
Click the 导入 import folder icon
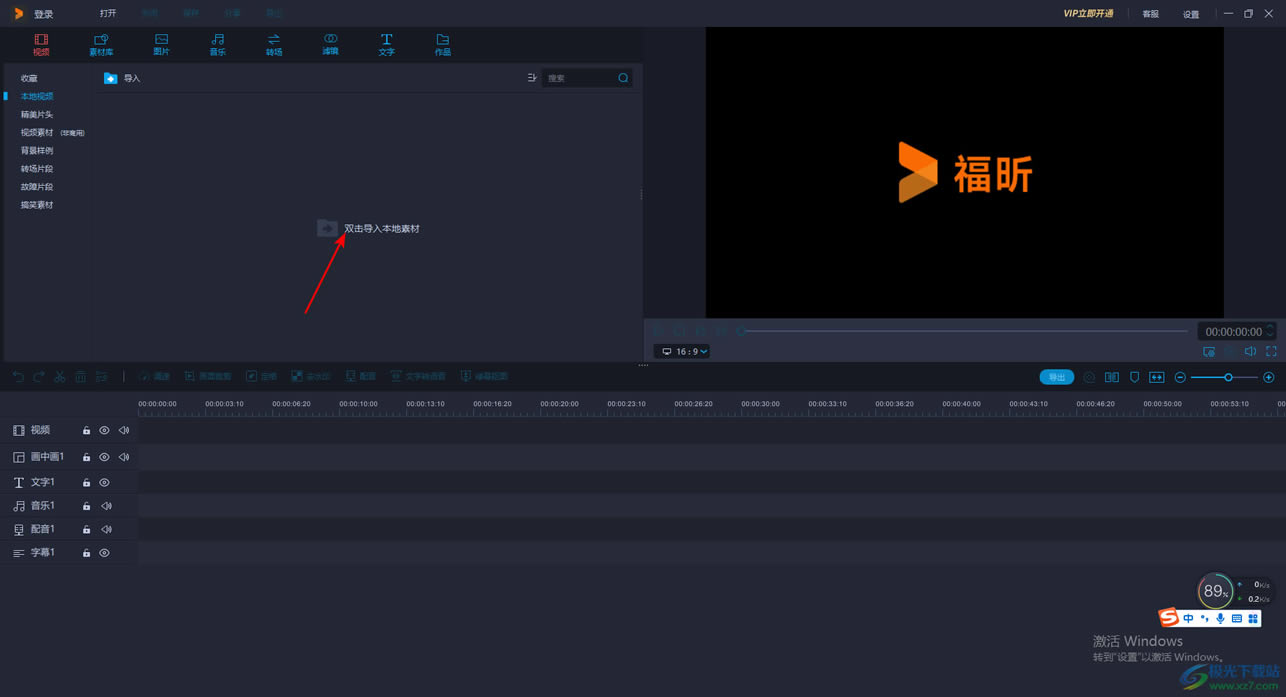point(111,78)
